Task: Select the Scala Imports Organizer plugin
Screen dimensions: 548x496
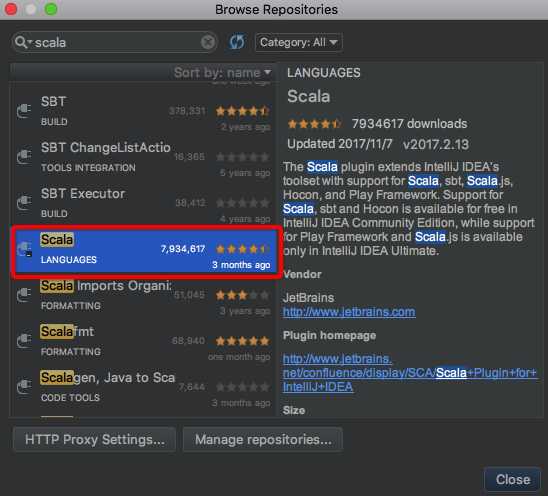Action: point(144,295)
